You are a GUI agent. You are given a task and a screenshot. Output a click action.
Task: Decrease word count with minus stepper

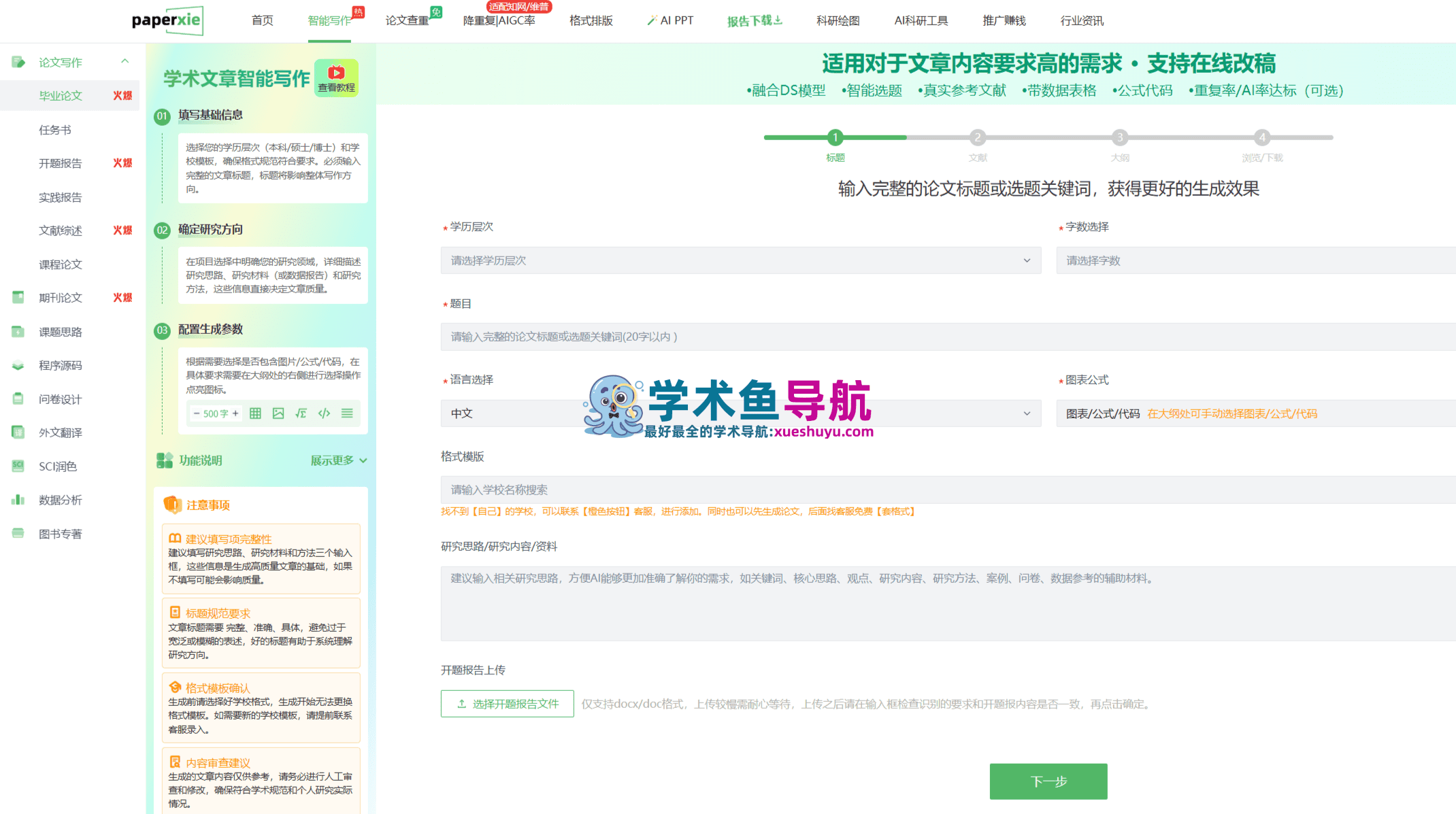[x=196, y=413]
